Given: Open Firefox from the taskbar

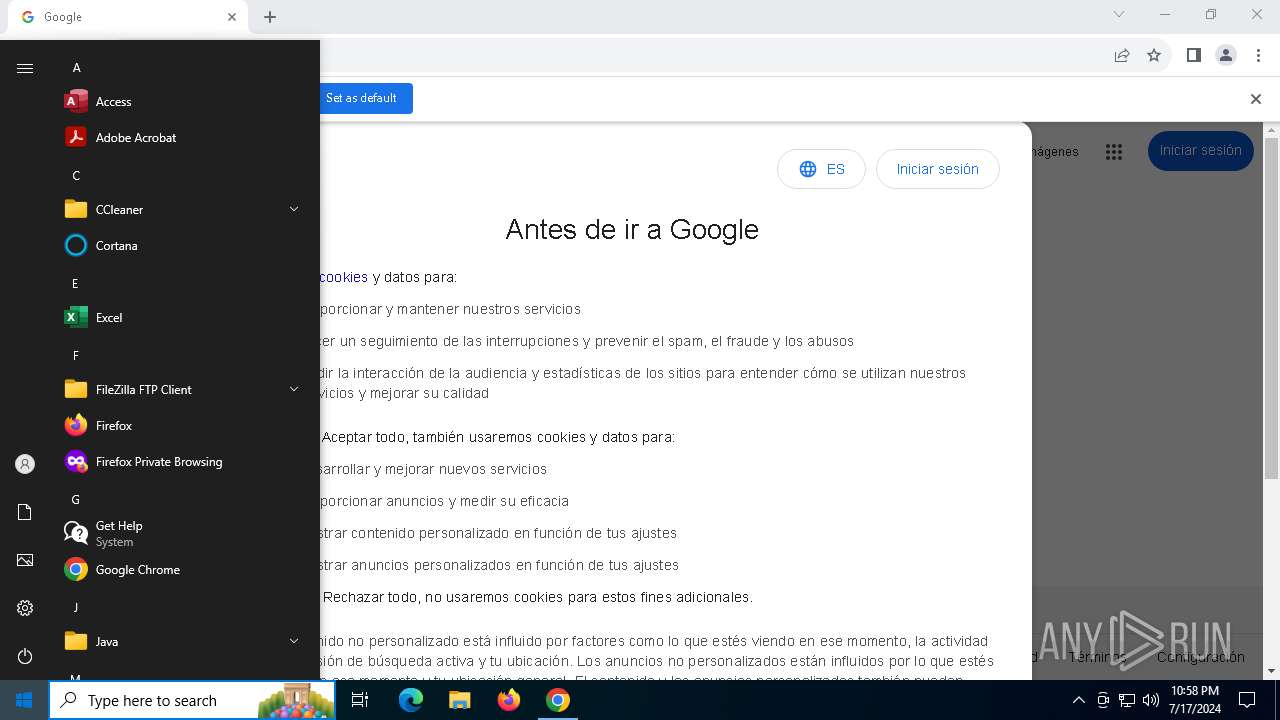Looking at the screenshot, I should pyautogui.click(x=508, y=700).
